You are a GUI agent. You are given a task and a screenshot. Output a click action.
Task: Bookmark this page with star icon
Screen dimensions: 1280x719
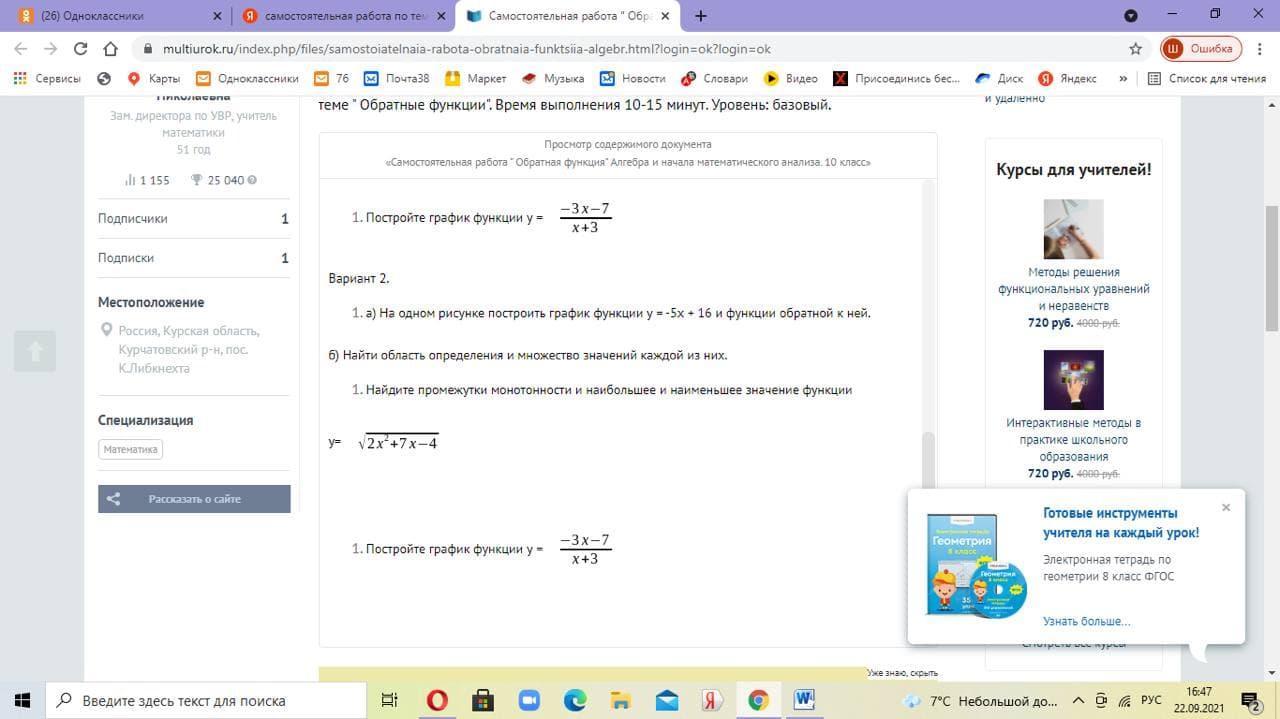[x=1135, y=48]
